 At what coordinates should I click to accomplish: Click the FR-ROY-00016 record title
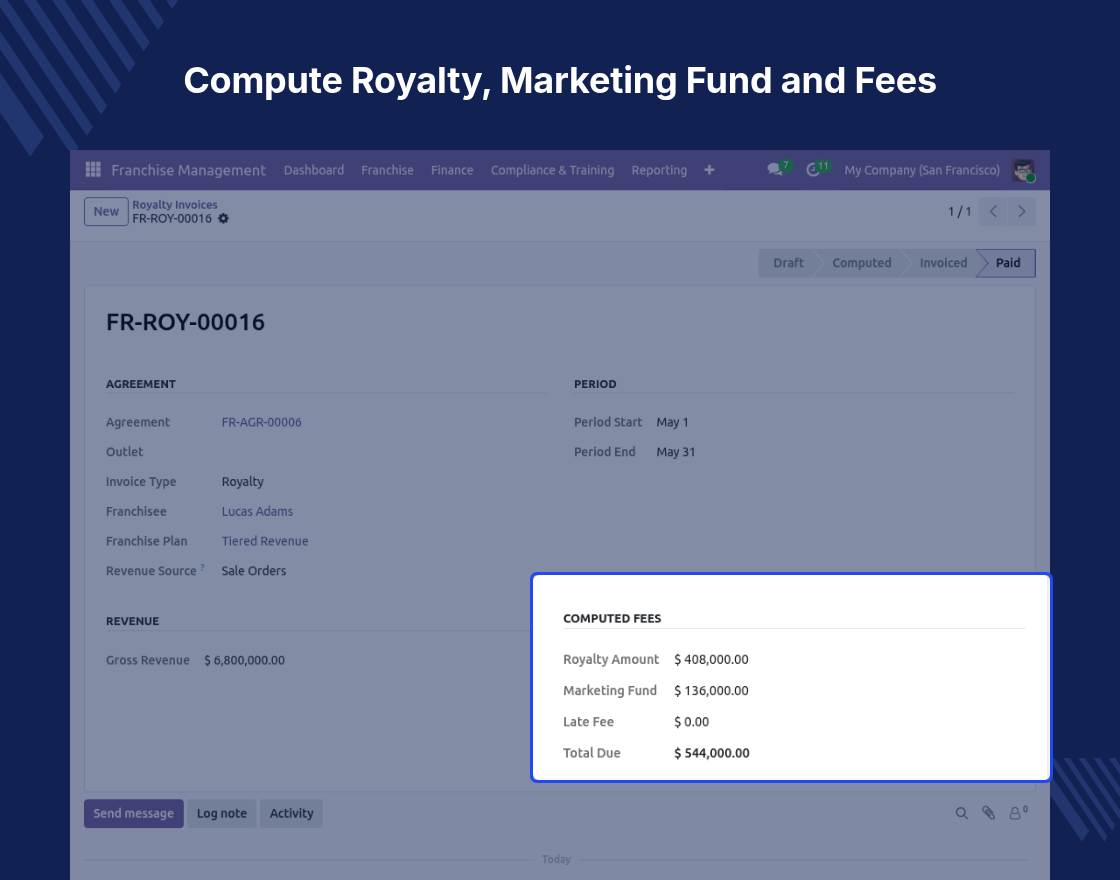pos(186,322)
